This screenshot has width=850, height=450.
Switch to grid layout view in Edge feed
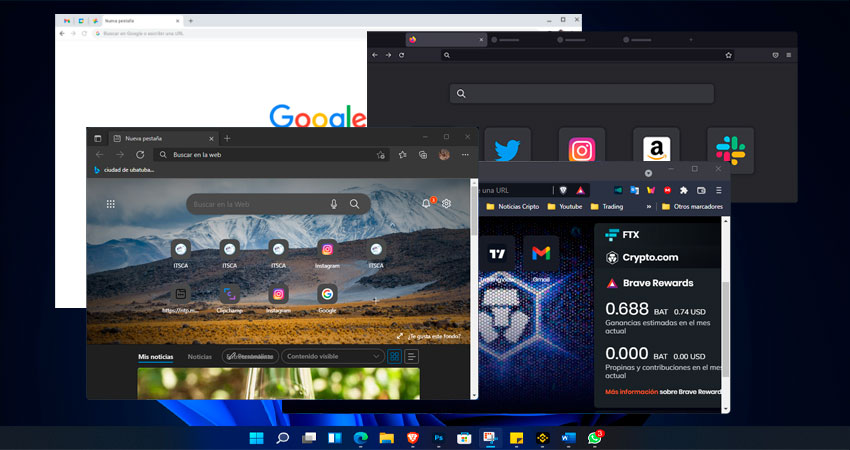394,356
